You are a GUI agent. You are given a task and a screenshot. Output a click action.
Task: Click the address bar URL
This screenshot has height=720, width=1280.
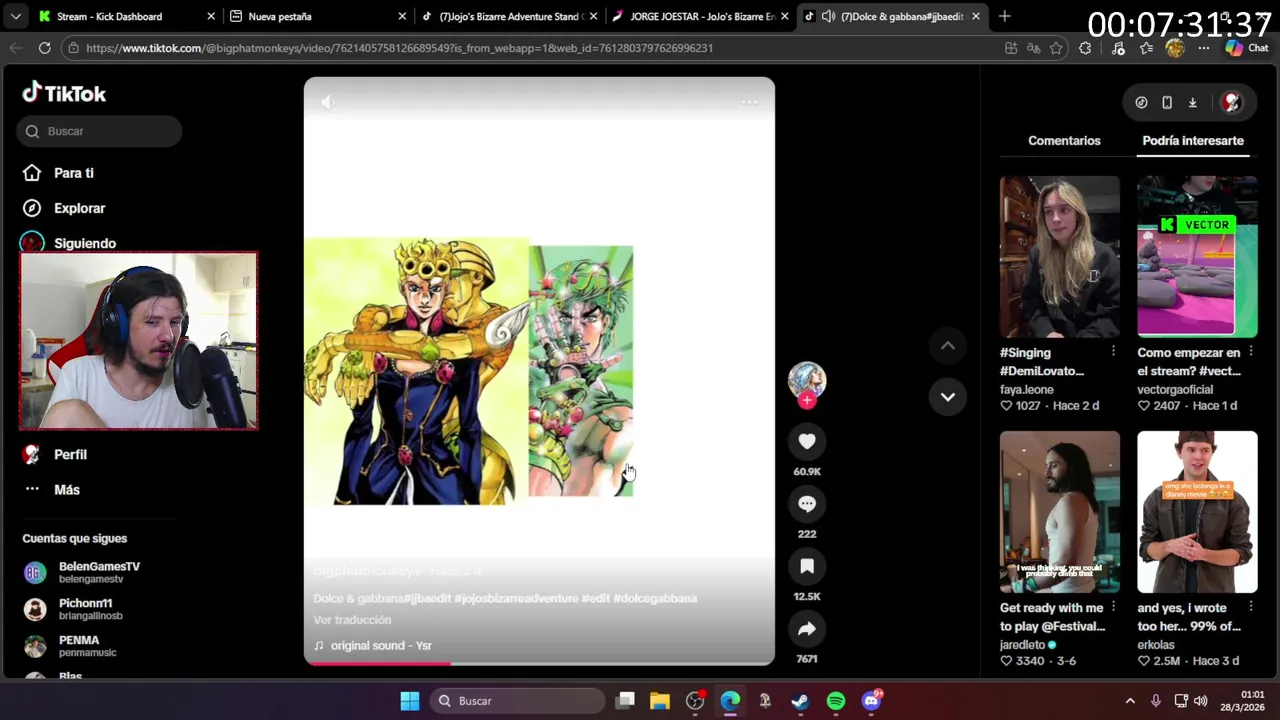(400, 48)
